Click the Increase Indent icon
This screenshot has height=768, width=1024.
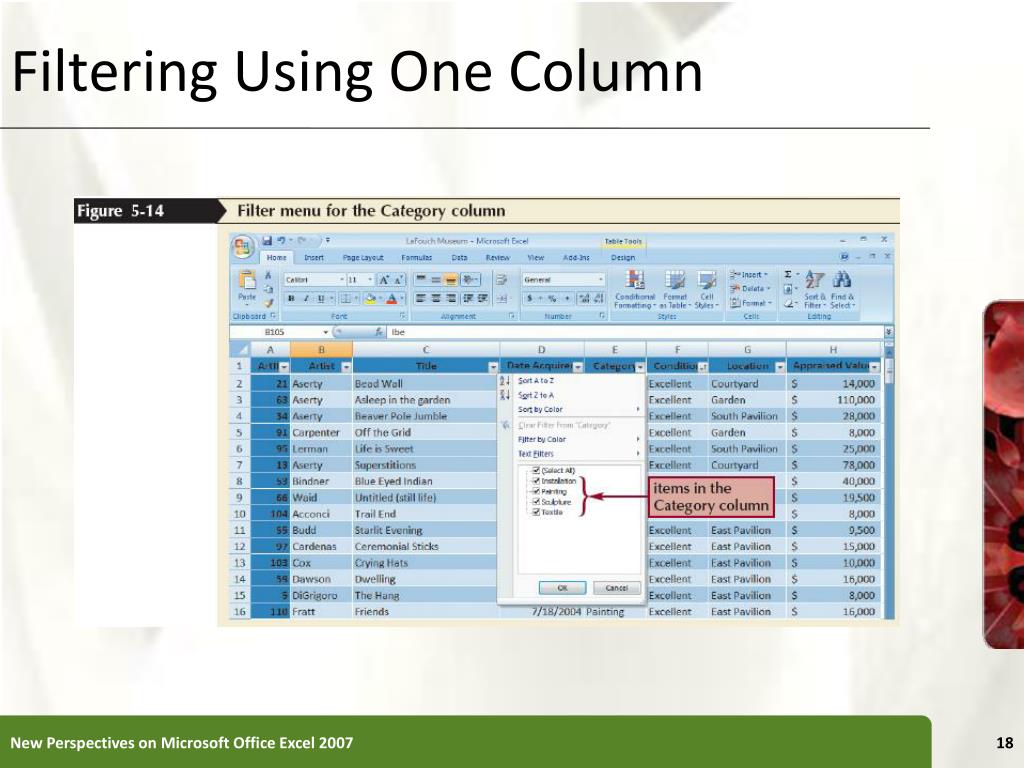[482, 298]
